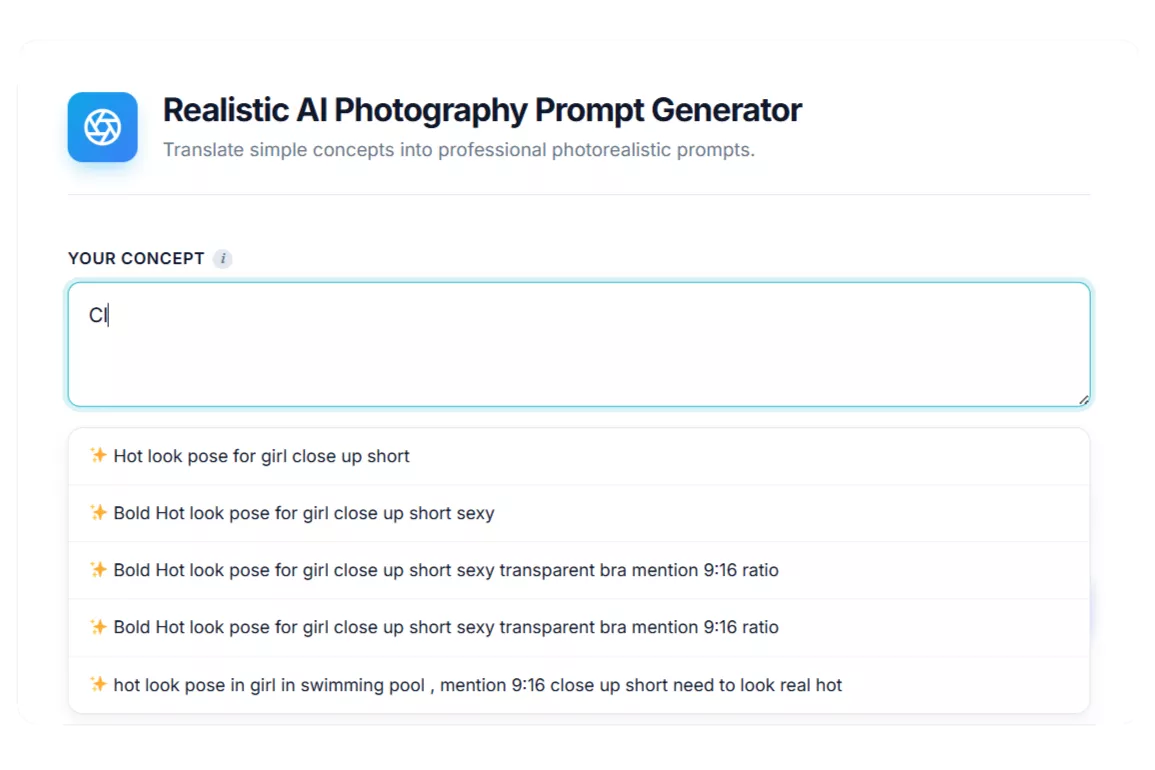1155x770 pixels.
Task: Click the YOUR CONCEPT field label
Action: [x=138, y=258]
